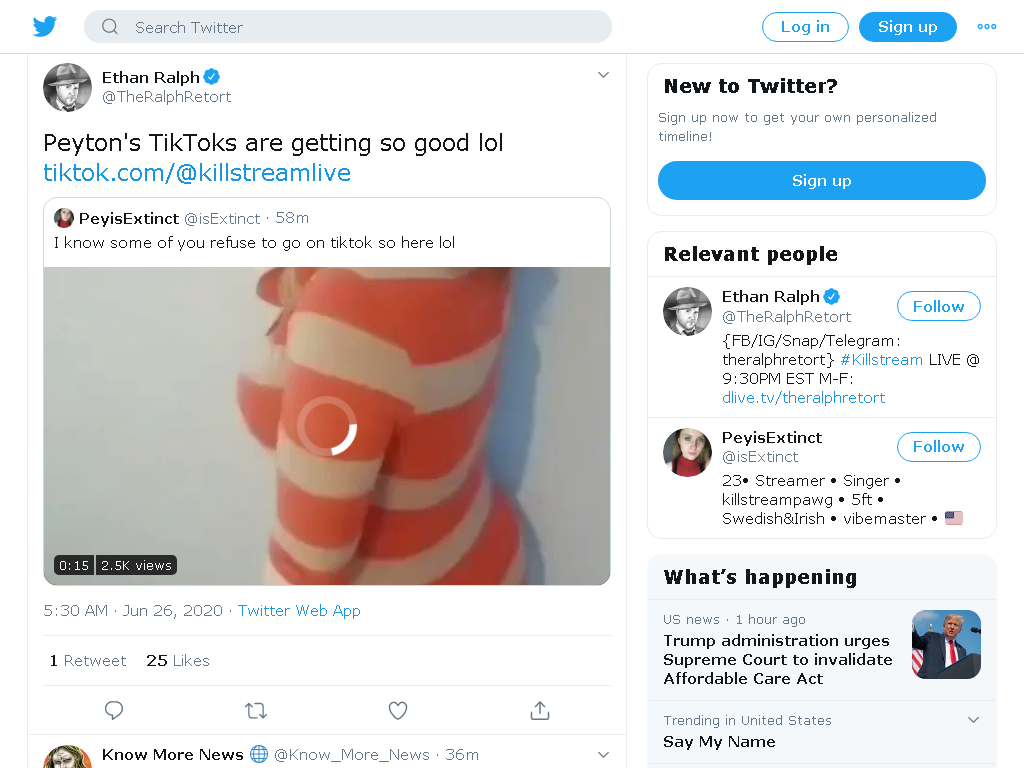The height and width of the screenshot is (768, 1024).
Task: Click the Twitter bird logo
Action: tap(44, 27)
